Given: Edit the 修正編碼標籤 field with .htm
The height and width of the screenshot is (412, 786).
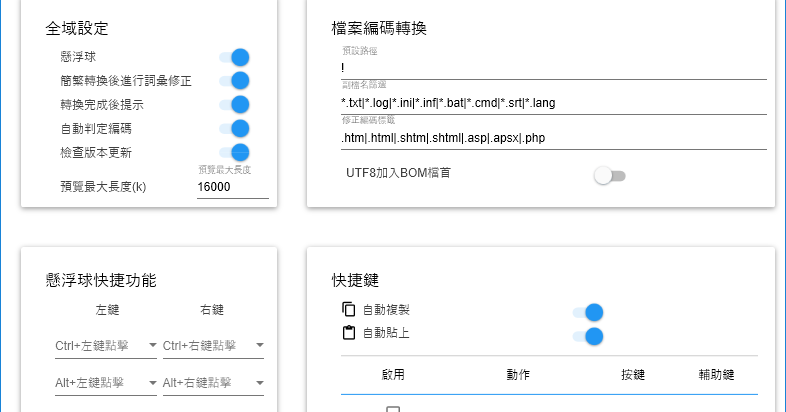Looking at the screenshot, I should coord(554,138).
